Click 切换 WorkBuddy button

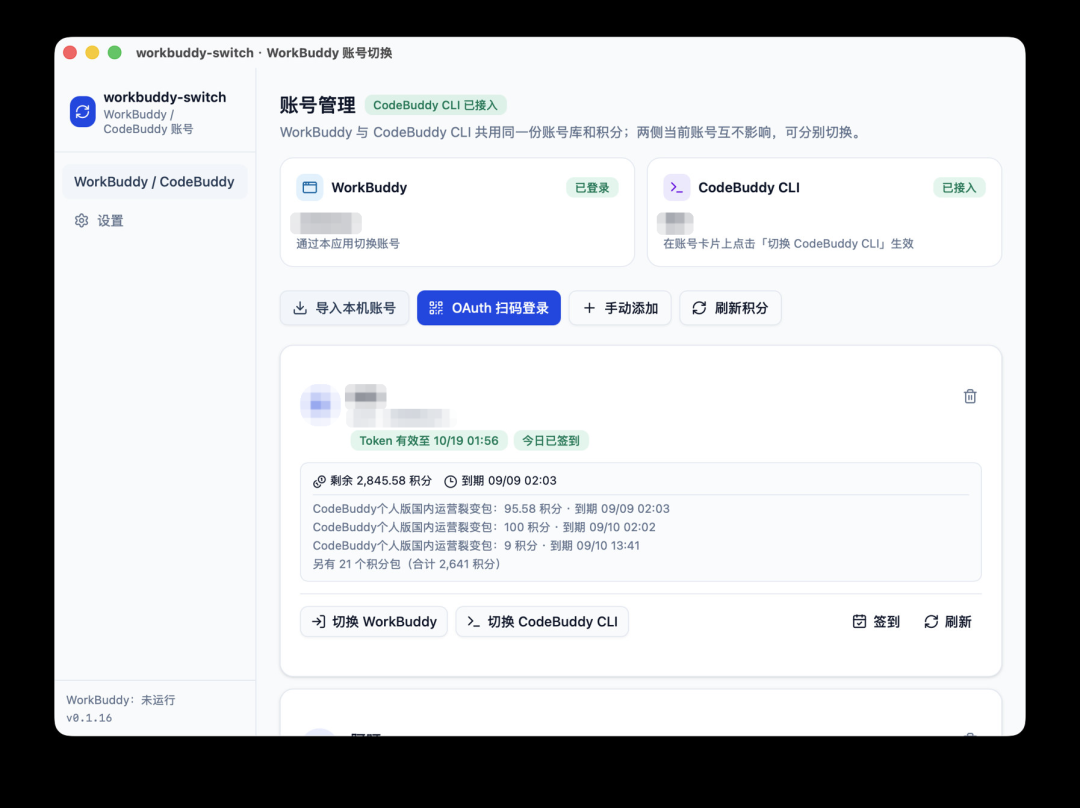pos(374,621)
